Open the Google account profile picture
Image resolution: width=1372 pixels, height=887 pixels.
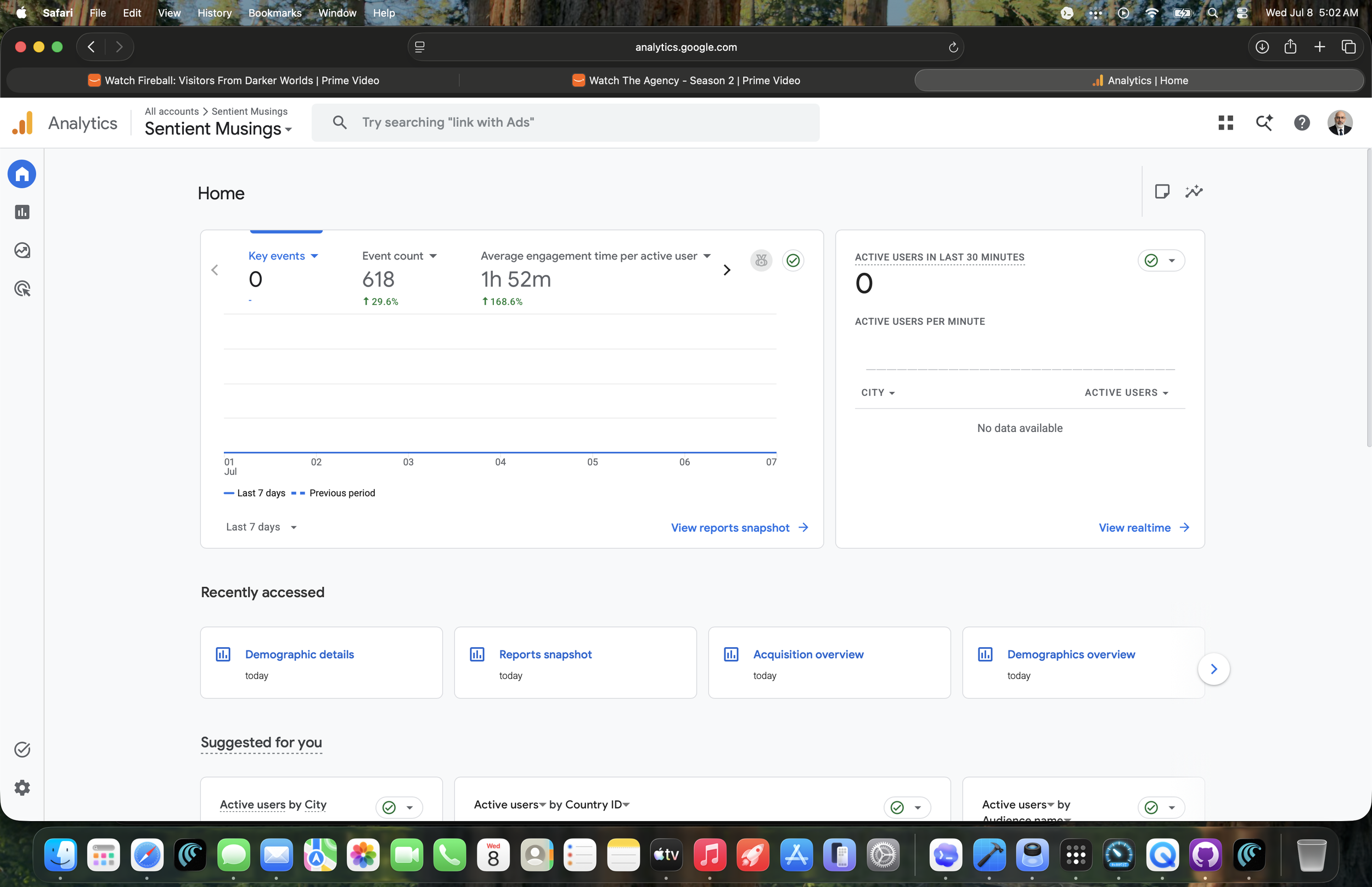pyautogui.click(x=1340, y=123)
